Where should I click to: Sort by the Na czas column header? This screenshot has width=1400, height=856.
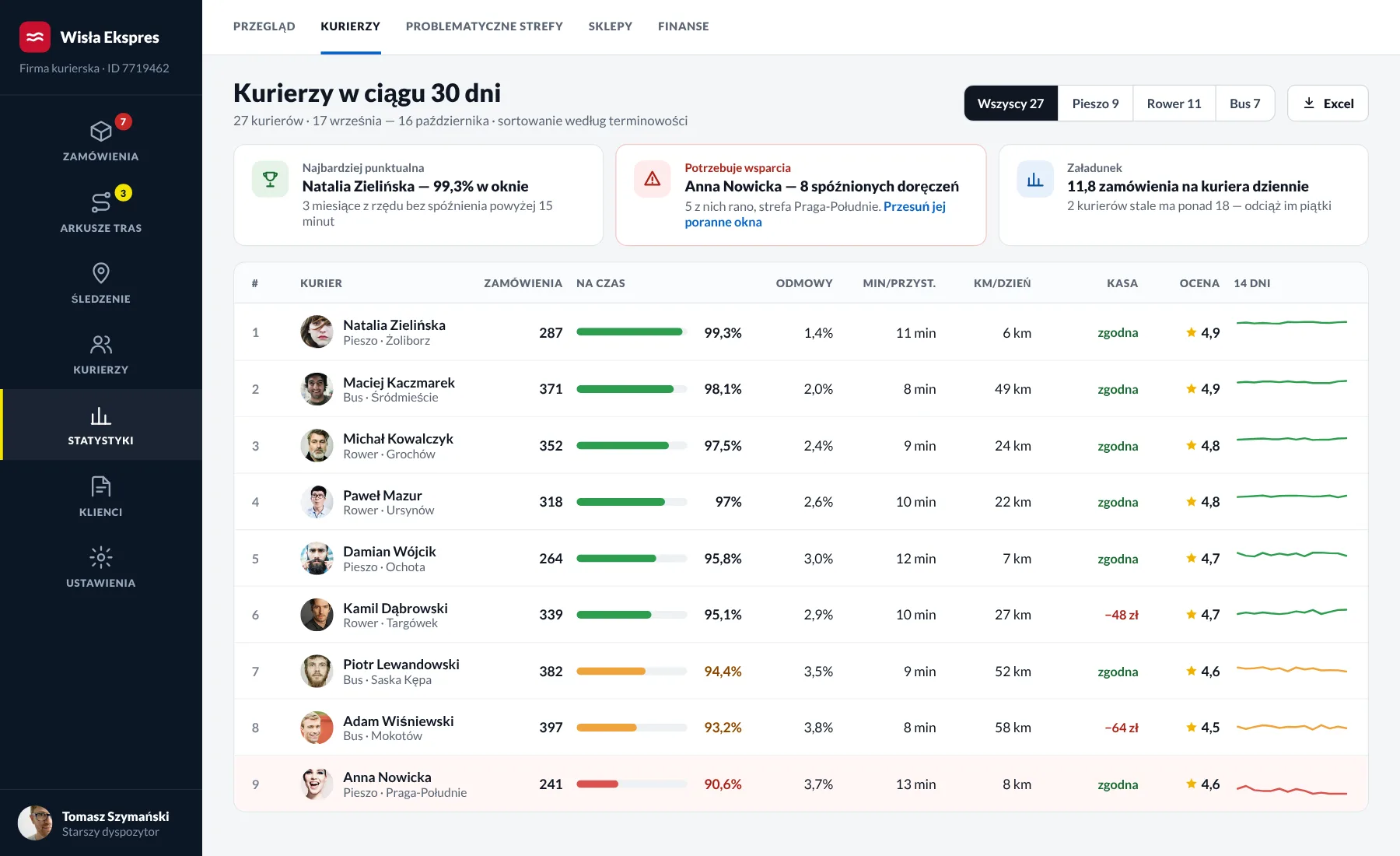click(600, 283)
